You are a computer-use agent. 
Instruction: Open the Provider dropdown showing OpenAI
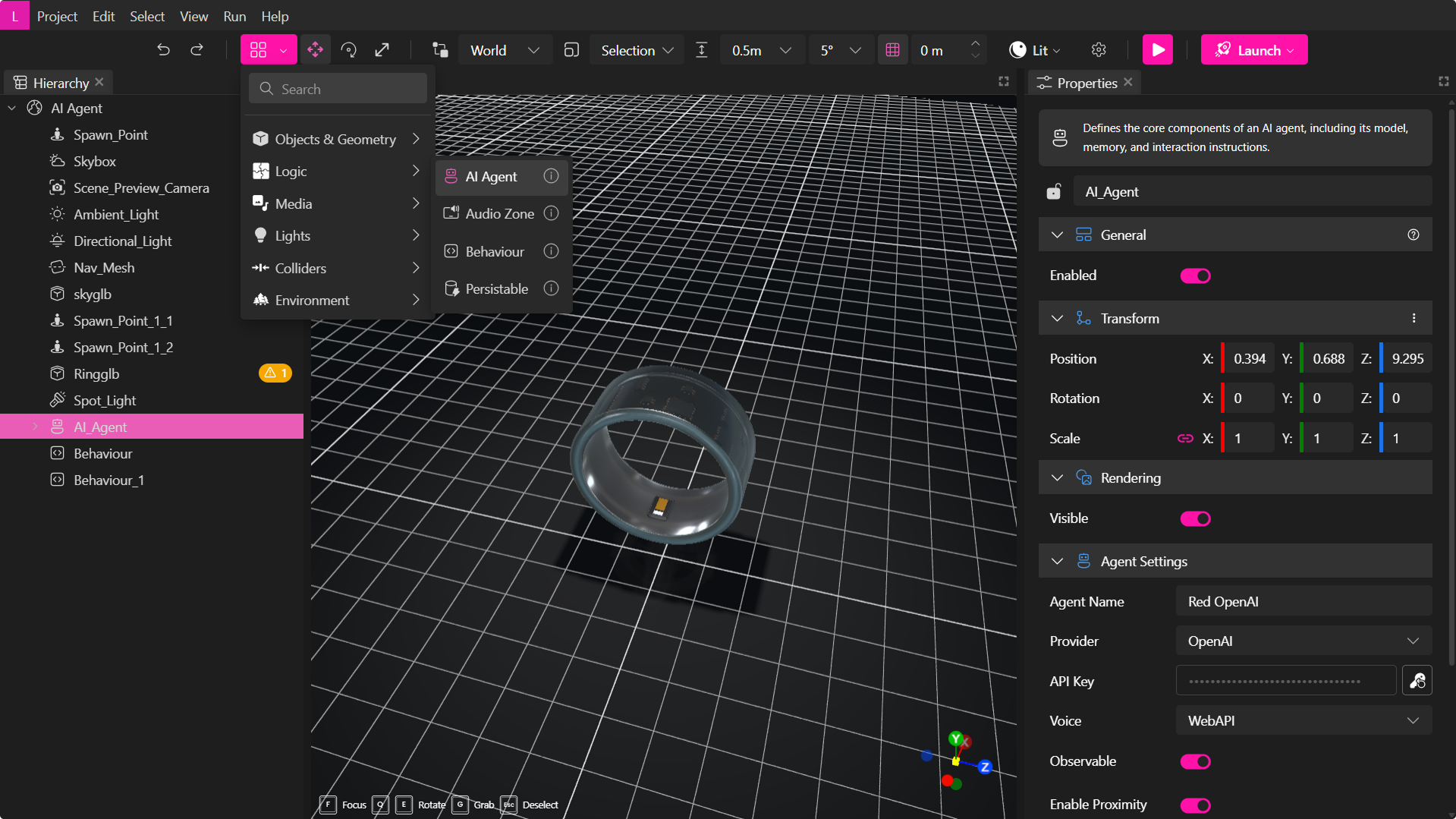[x=1302, y=641]
